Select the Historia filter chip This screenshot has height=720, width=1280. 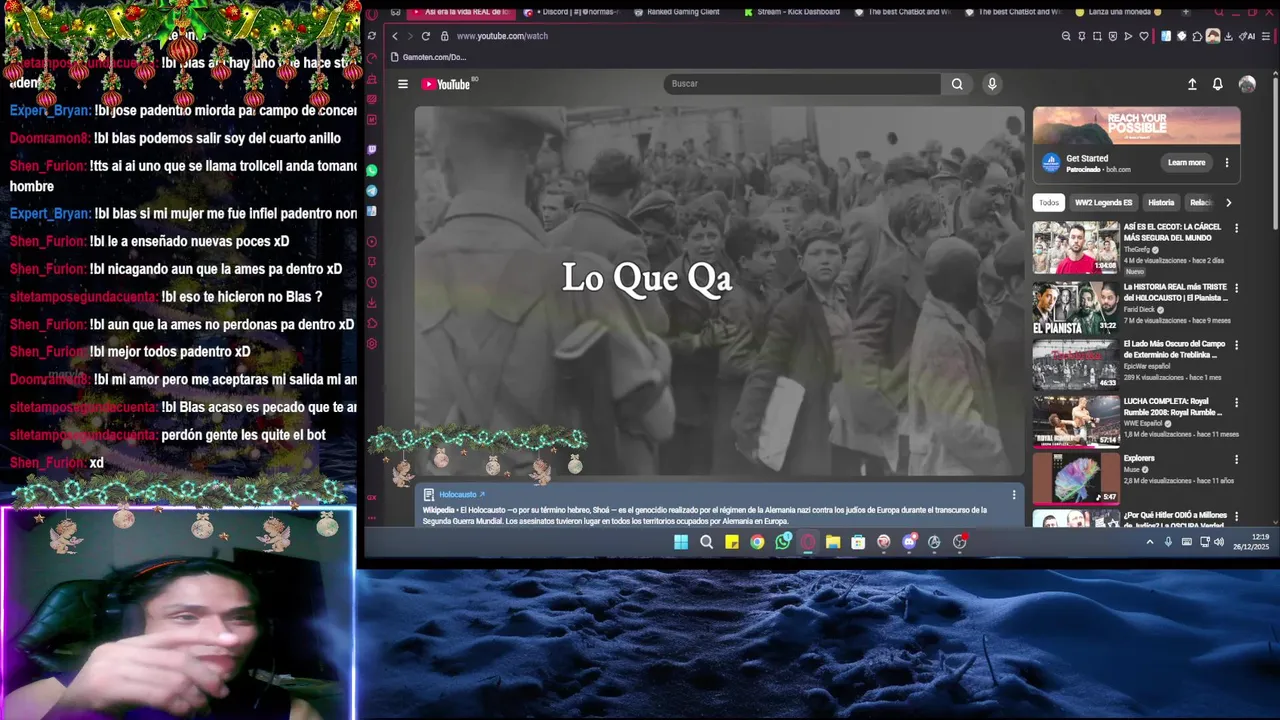pyautogui.click(x=1161, y=203)
